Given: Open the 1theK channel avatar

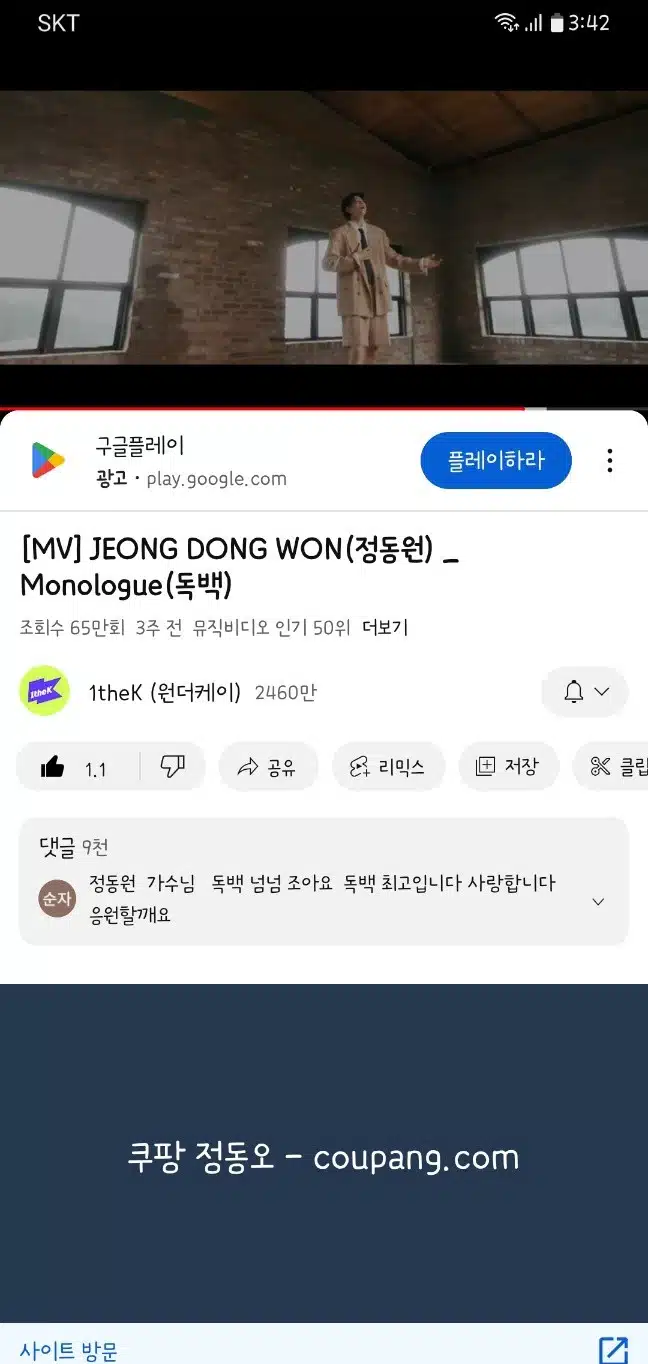Looking at the screenshot, I should [44, 691].
